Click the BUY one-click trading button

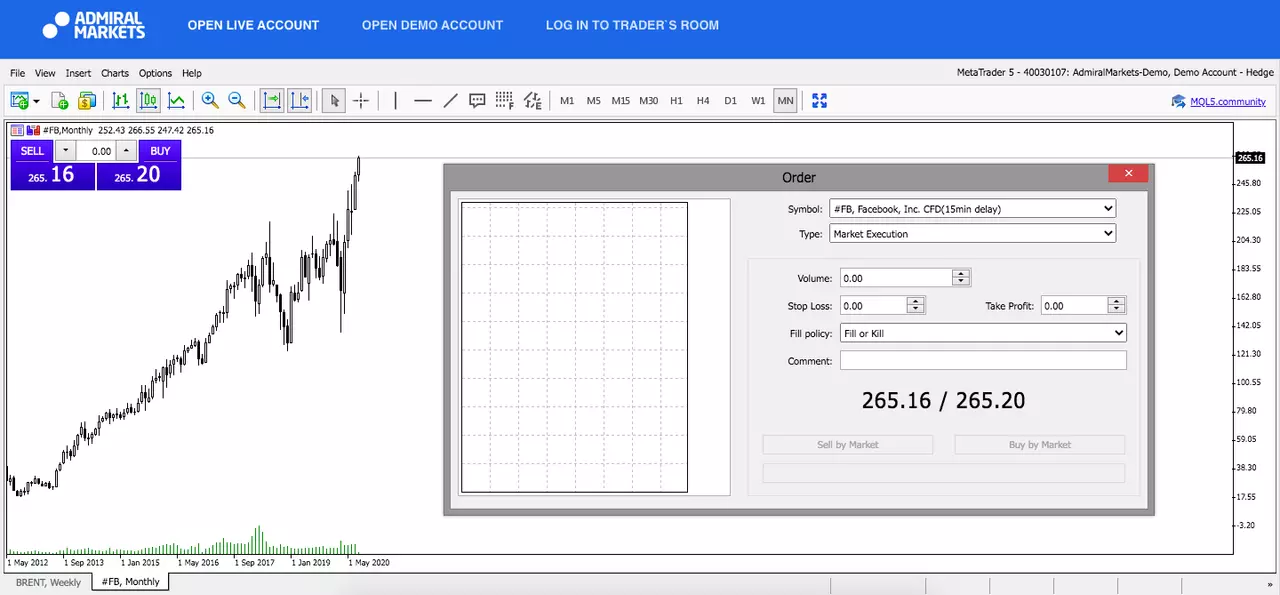160,151
